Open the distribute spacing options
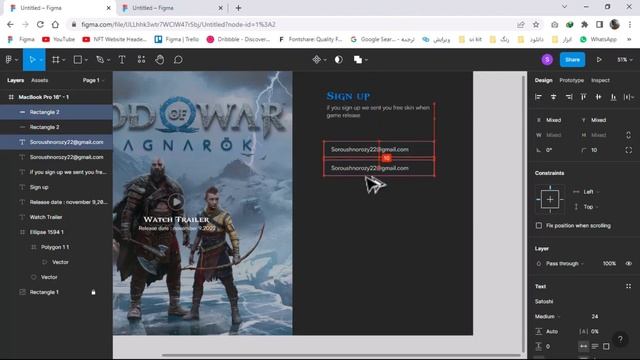 (629, 97)
